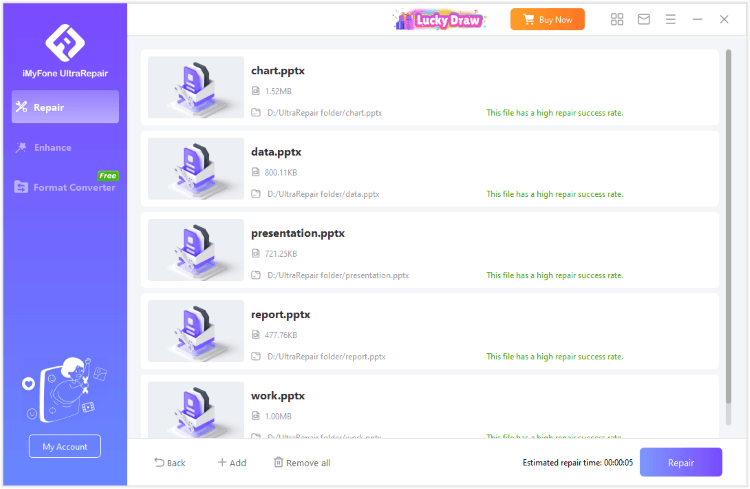Select the report.pptx thumbnail
Image resolution: width=750 pixels, height=489 pixels.
click(x=196, y=331)
